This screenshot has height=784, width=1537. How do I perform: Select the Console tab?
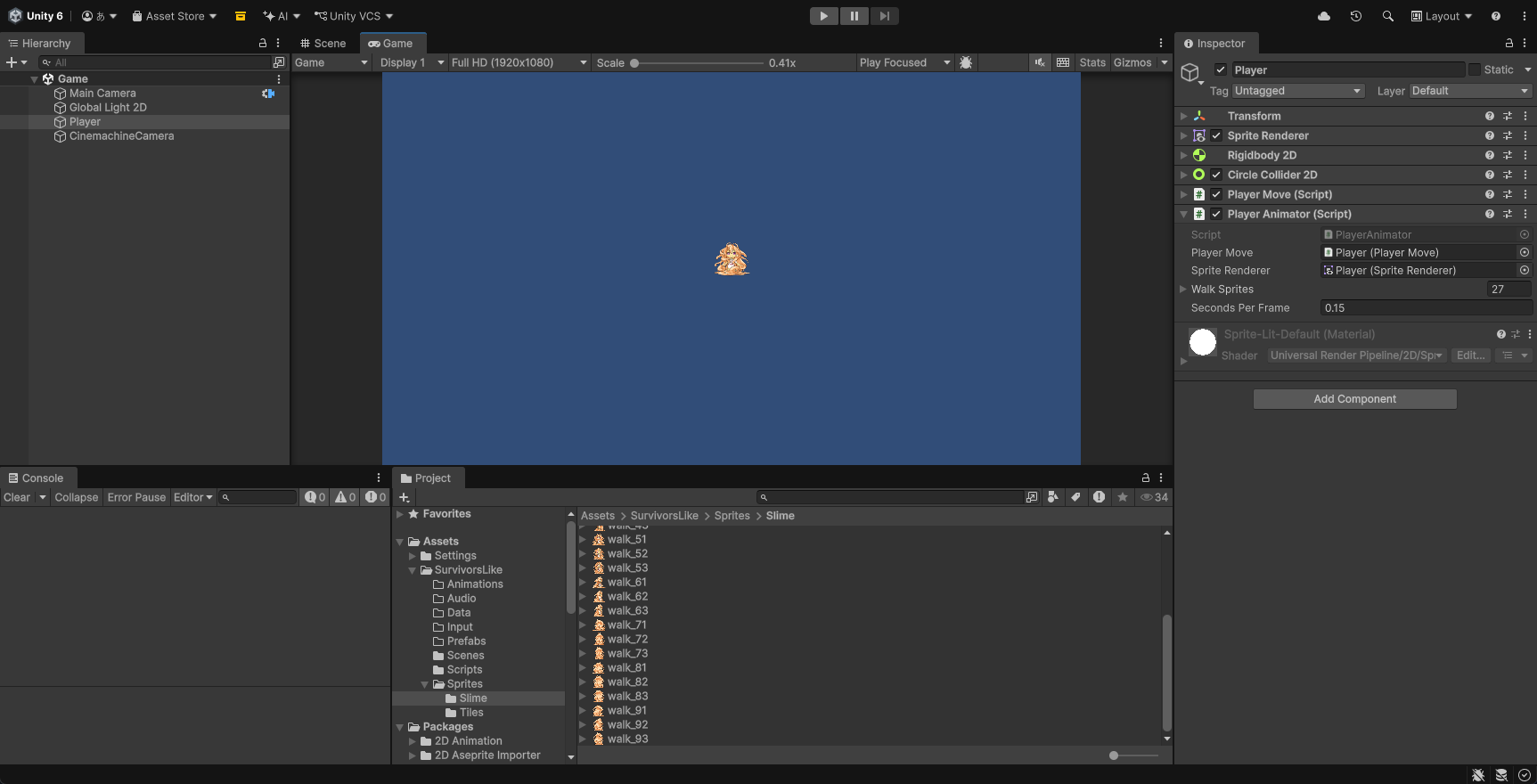pyautogui.click(x=37, y=478)
